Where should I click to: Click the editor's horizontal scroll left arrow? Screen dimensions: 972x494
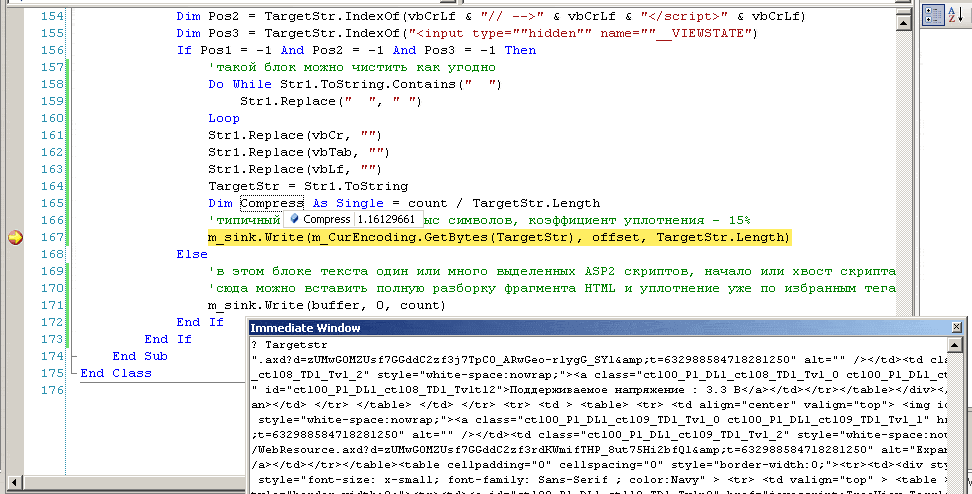(x=14, y=482)
